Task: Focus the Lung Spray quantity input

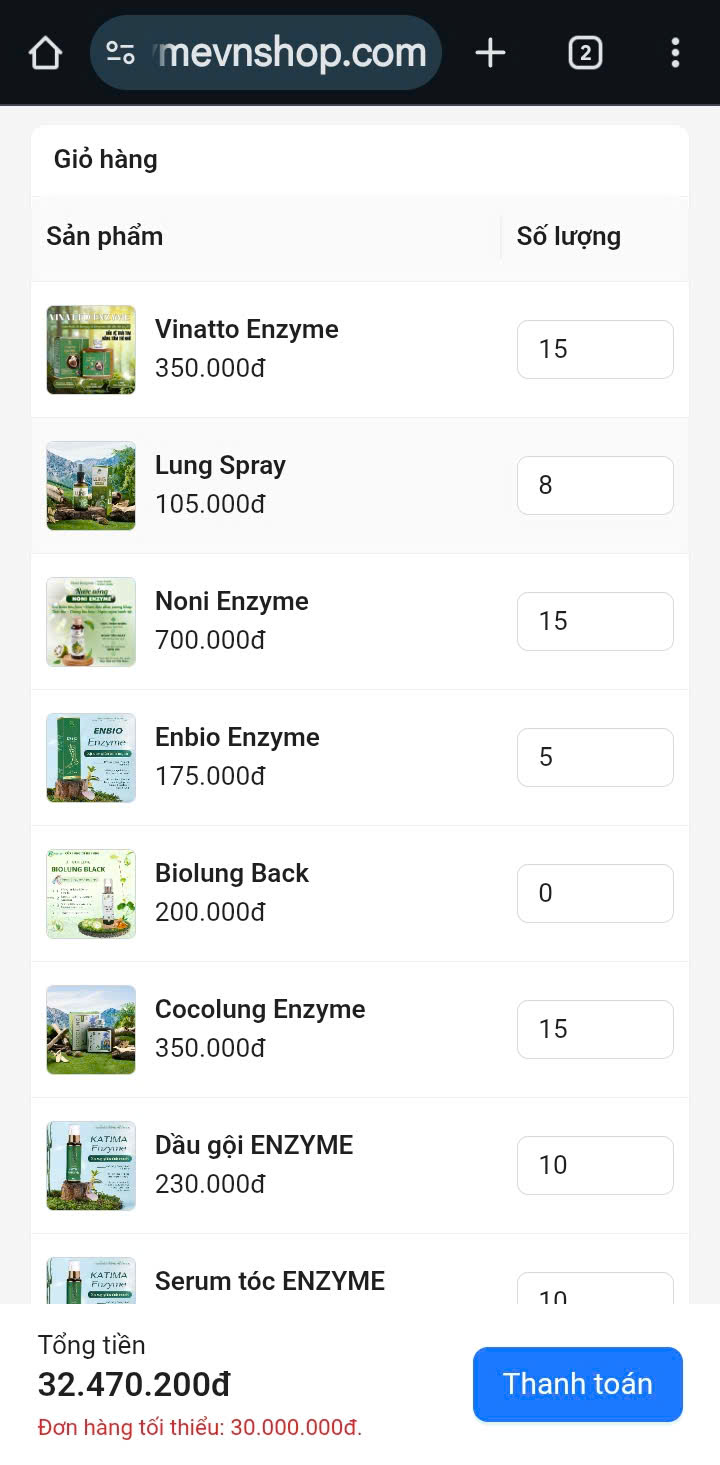Action: coord(595,485)
